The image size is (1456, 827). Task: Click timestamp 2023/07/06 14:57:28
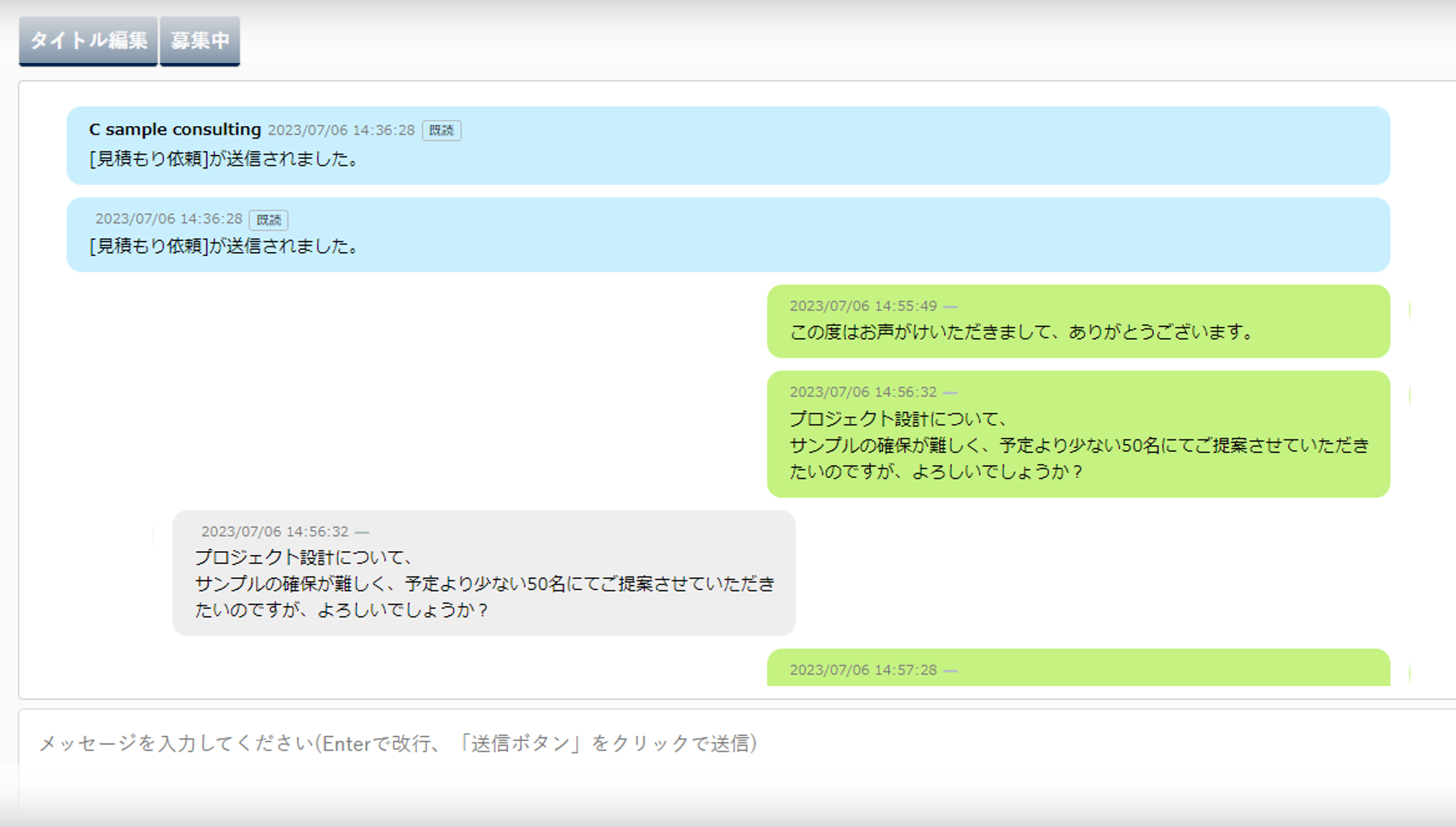coord(863,669)
